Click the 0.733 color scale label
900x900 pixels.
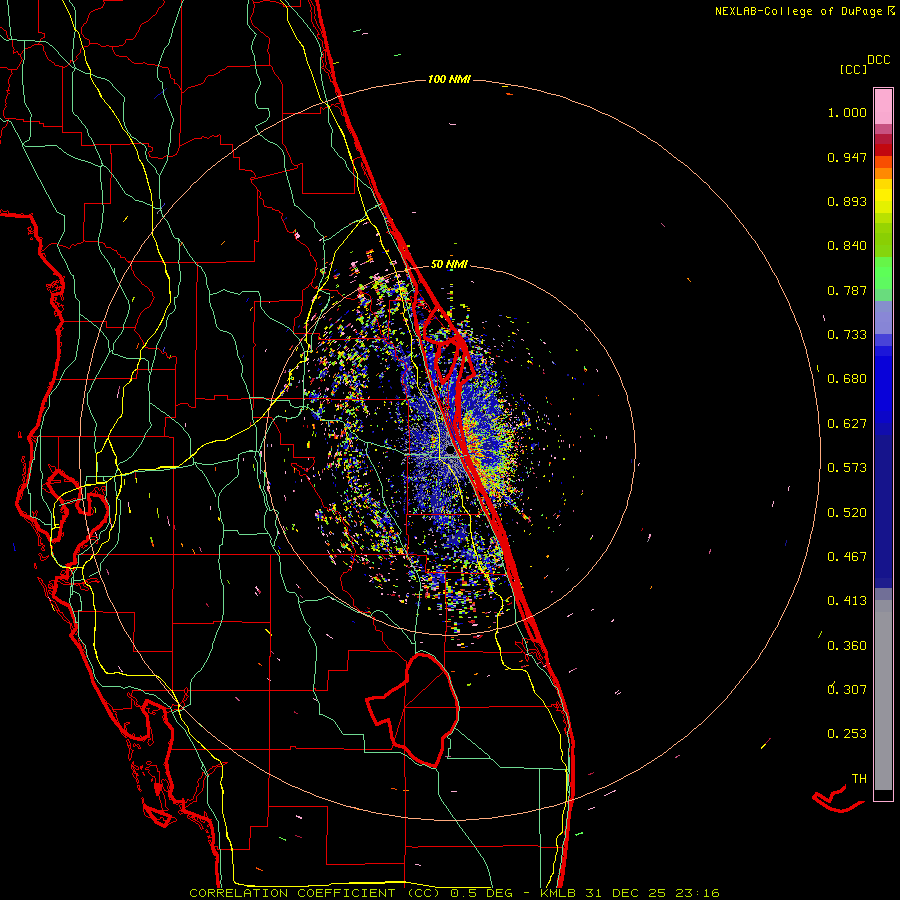click(847, 335)
